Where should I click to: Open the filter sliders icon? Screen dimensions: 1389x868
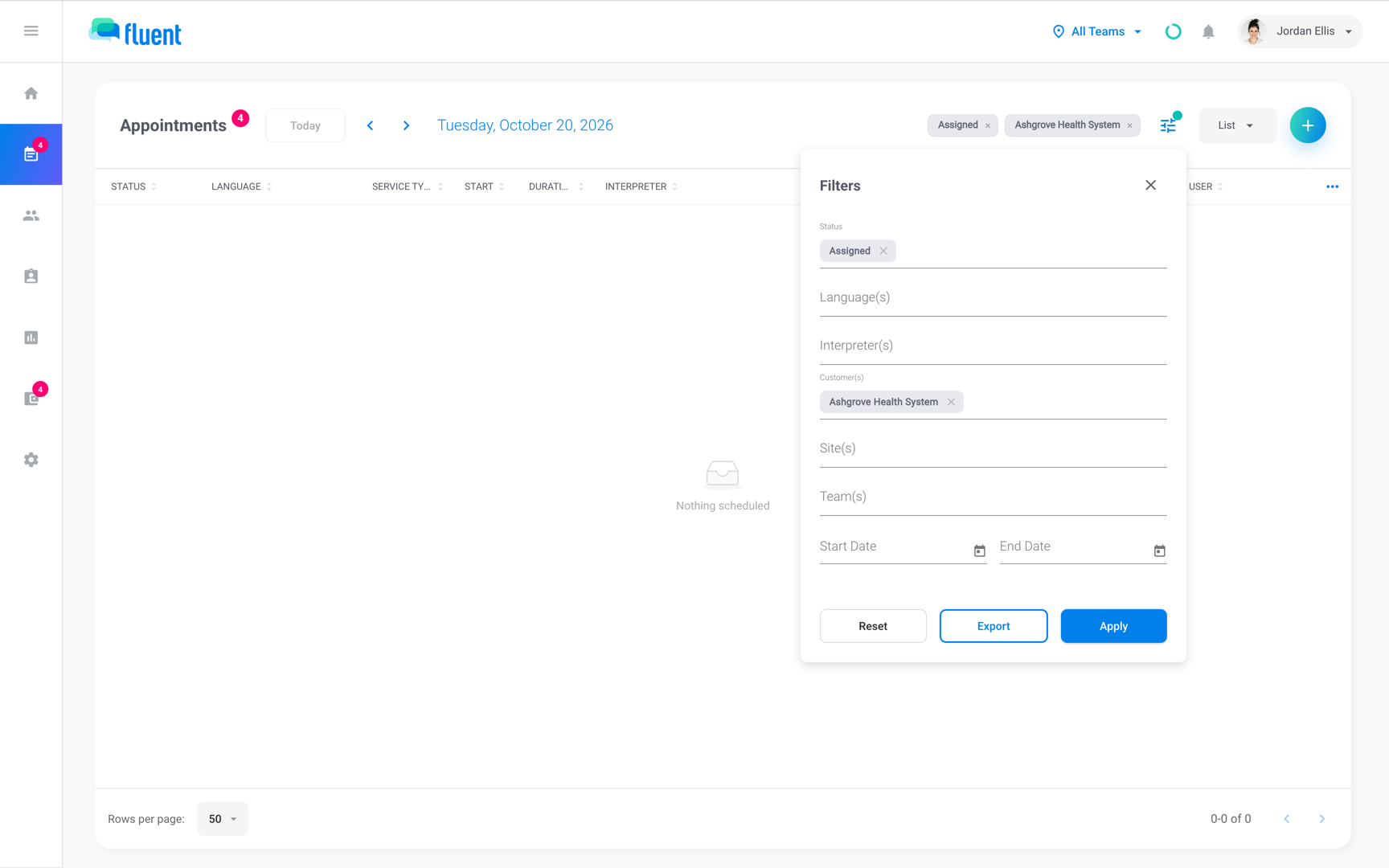pos(1168,125)
